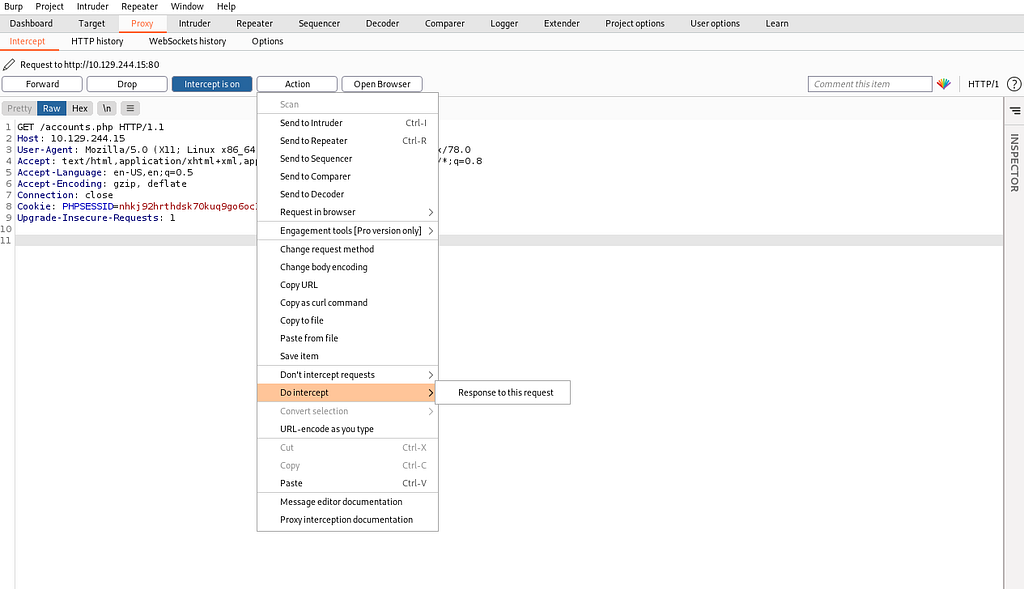Open the Action dropdown button

coord(297,84)
